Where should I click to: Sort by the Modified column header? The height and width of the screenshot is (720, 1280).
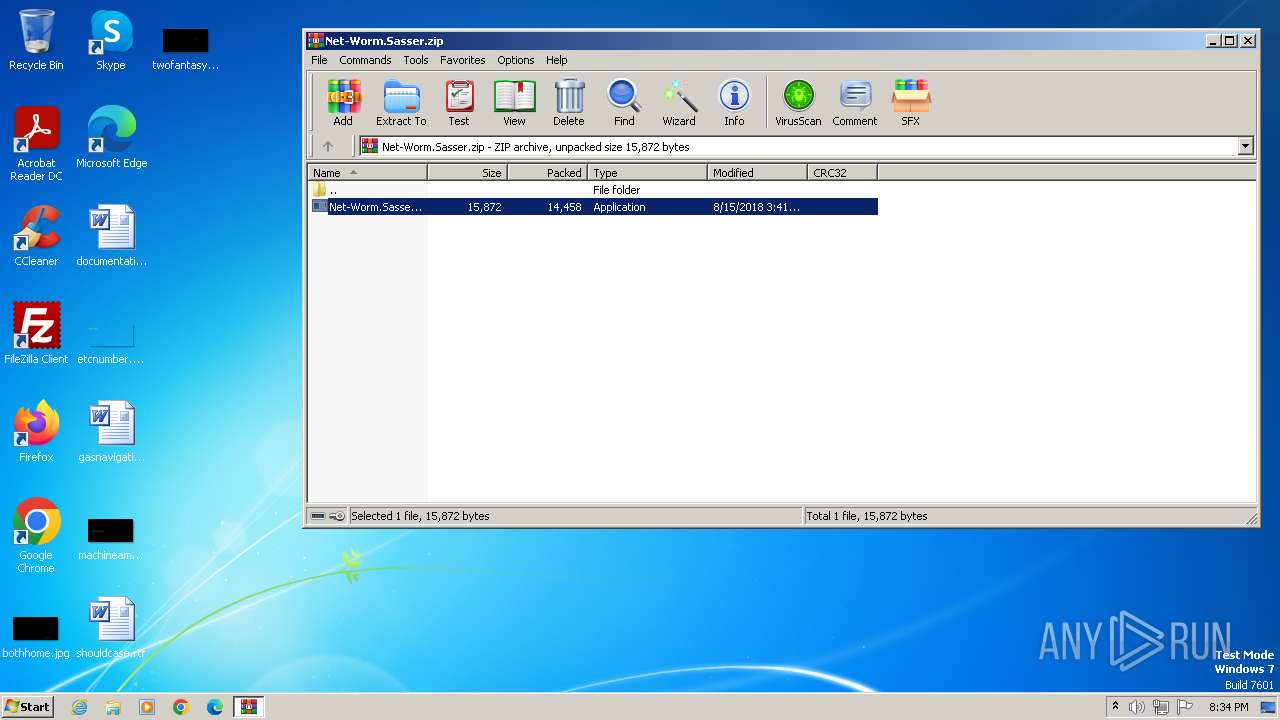pyautogui.click(x=758, y=173)
